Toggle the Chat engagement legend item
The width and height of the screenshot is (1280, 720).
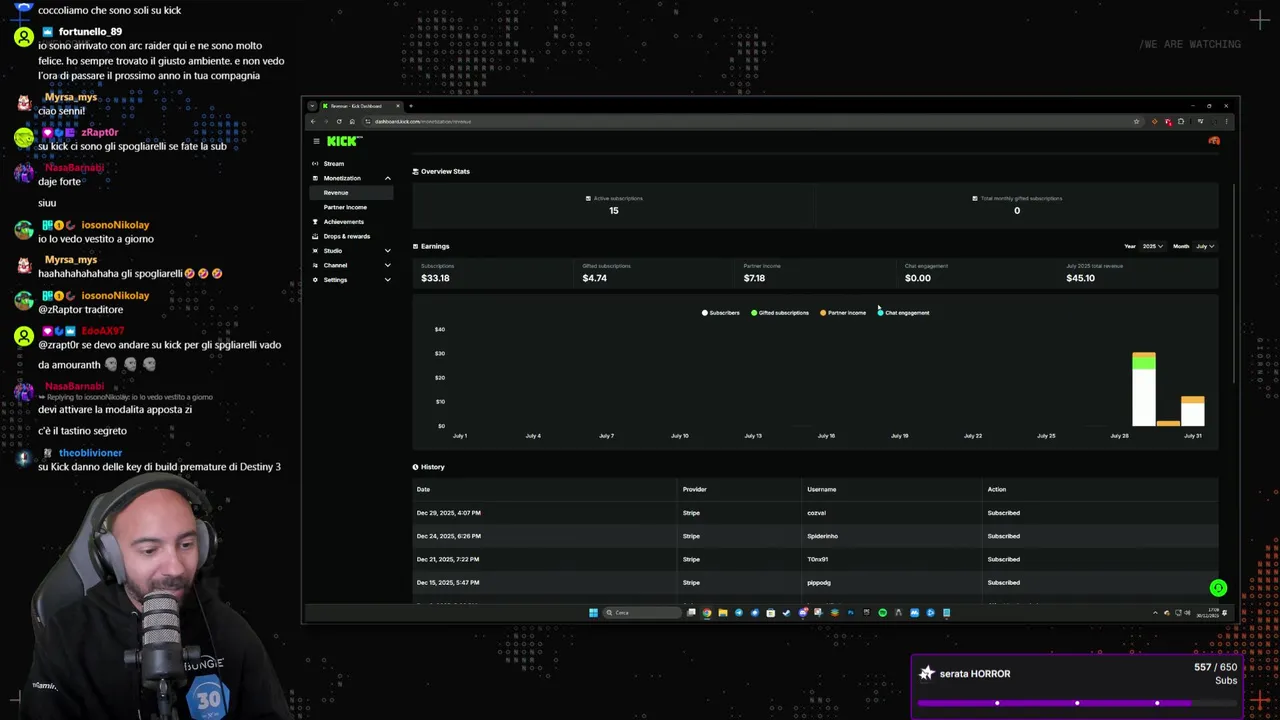coord(903,313)
